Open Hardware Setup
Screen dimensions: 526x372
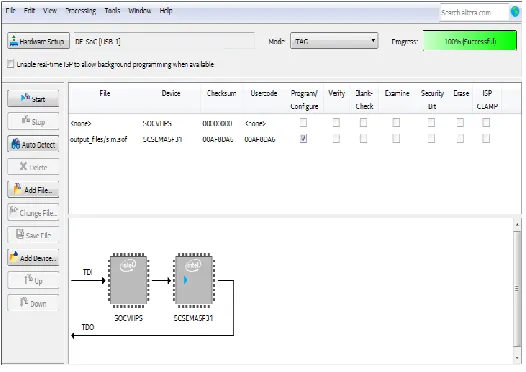click(39, 41)
